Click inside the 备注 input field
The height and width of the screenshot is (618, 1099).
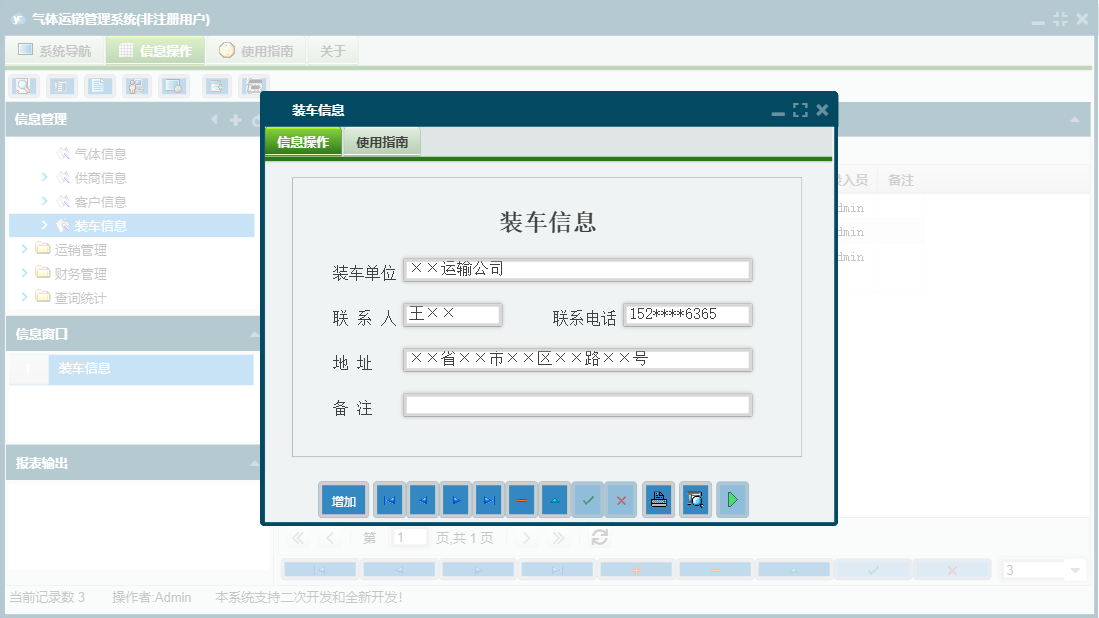tap(577, 404)
